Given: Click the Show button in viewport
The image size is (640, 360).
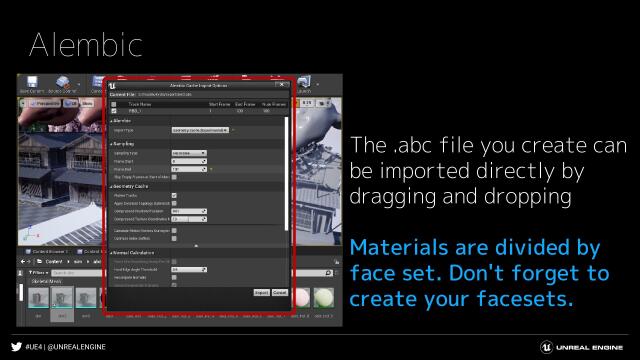Looking at the screenshot, I should point(87,104).
